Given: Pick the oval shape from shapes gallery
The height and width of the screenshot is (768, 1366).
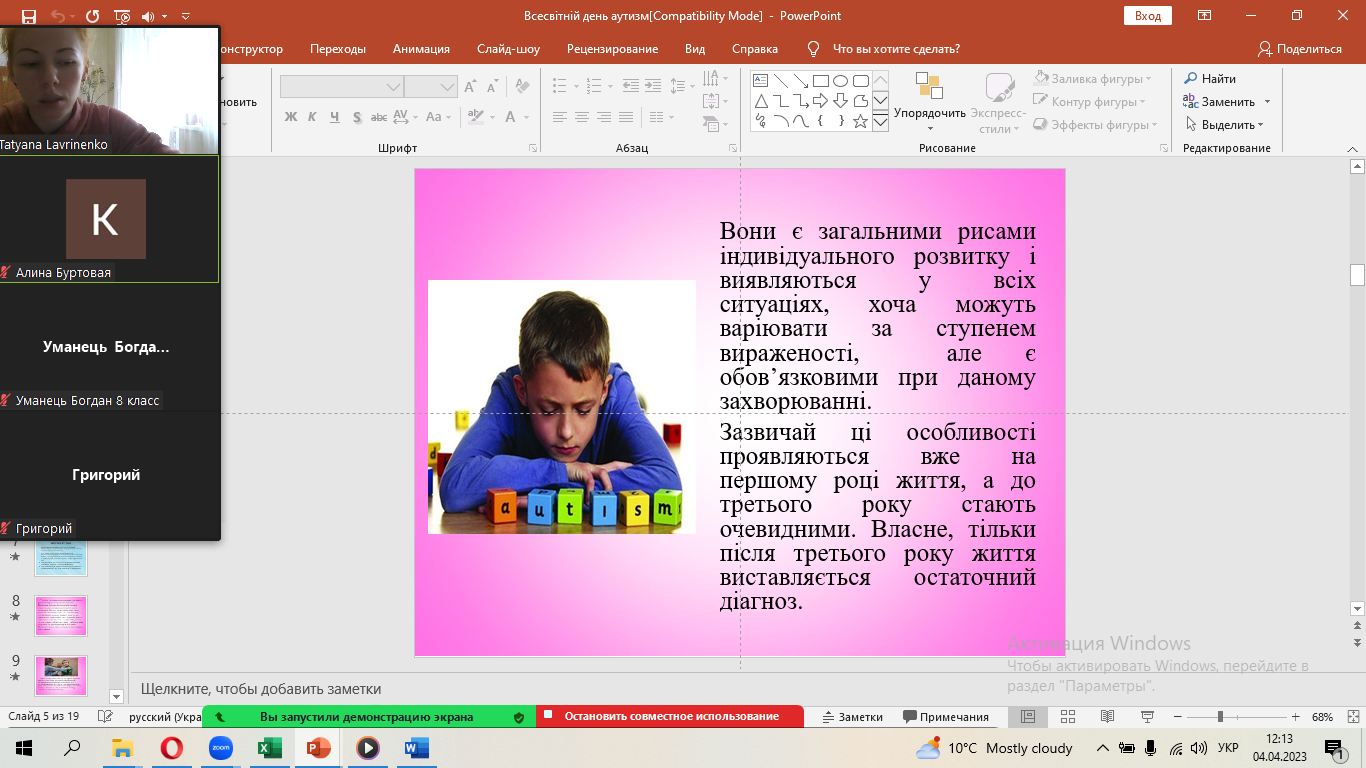Looking at the screenshot, I should click(840, 81).
